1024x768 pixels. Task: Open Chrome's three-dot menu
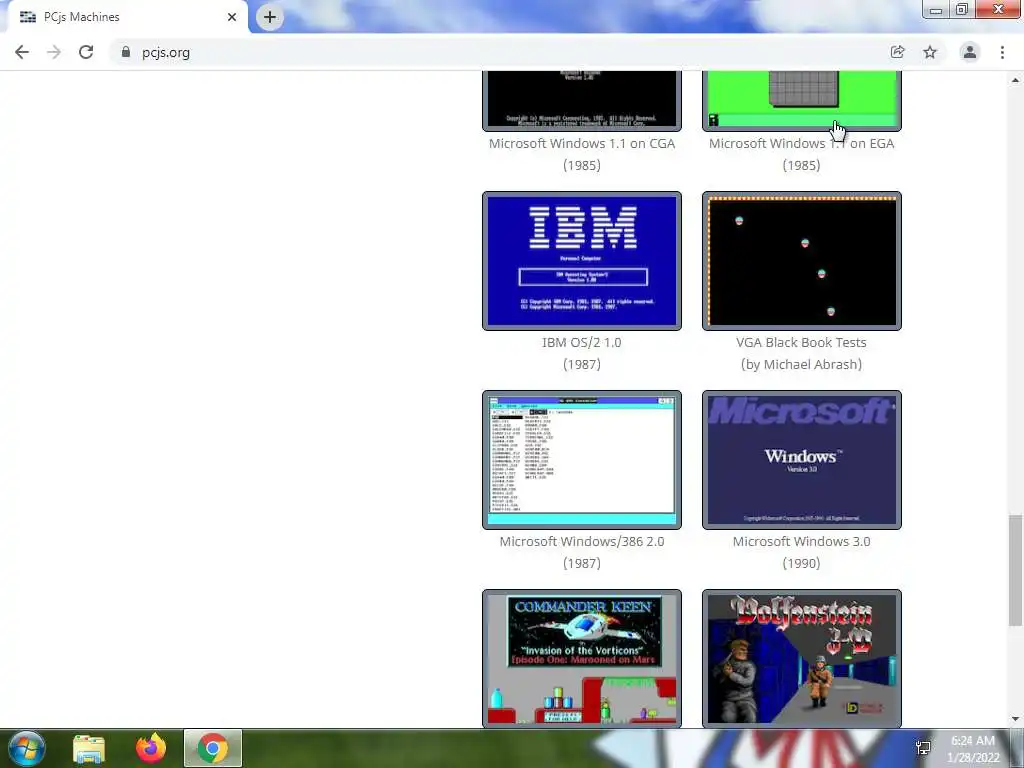1002,52
